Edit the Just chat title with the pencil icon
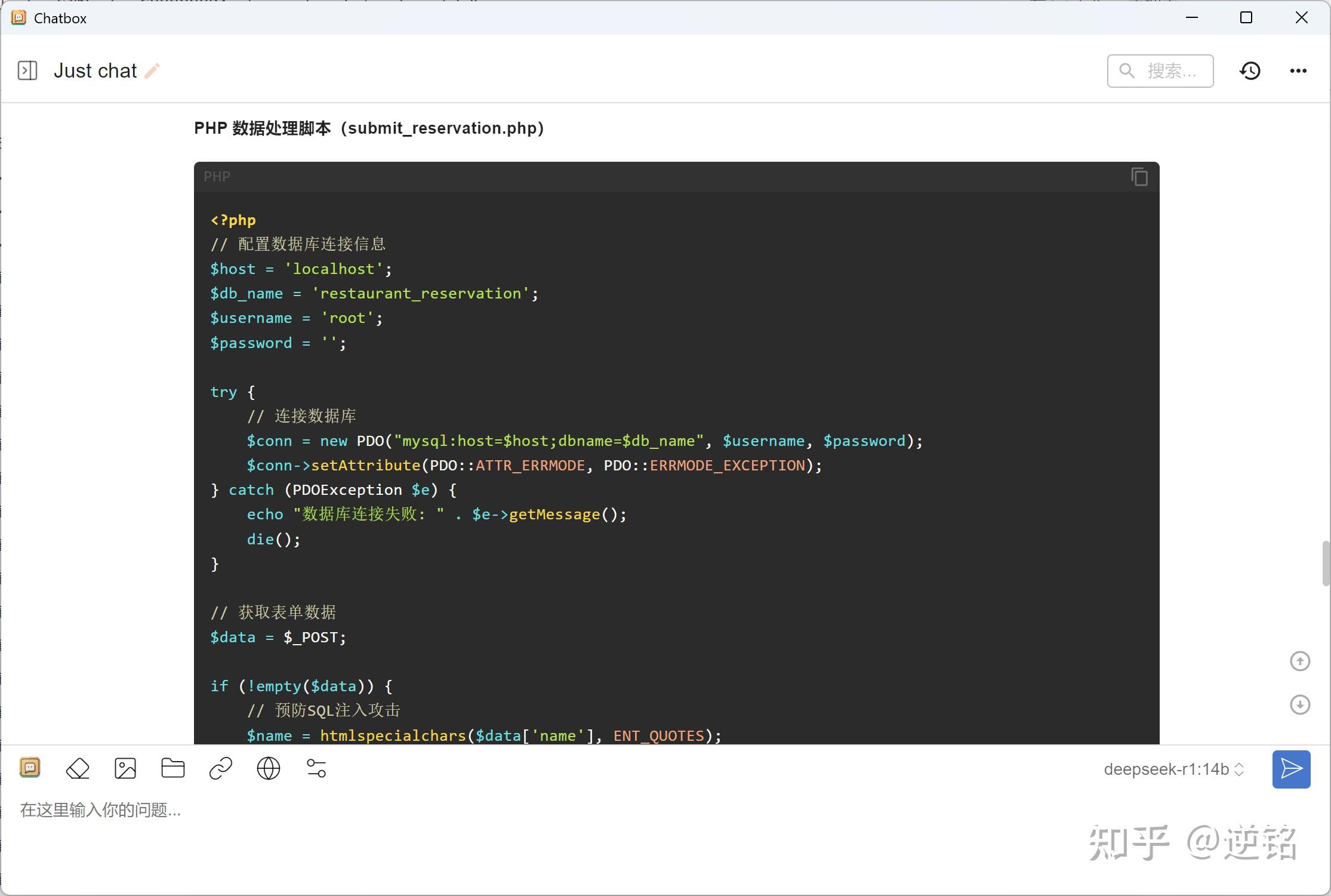This screenshot has width=1331, height=896. 152,70
